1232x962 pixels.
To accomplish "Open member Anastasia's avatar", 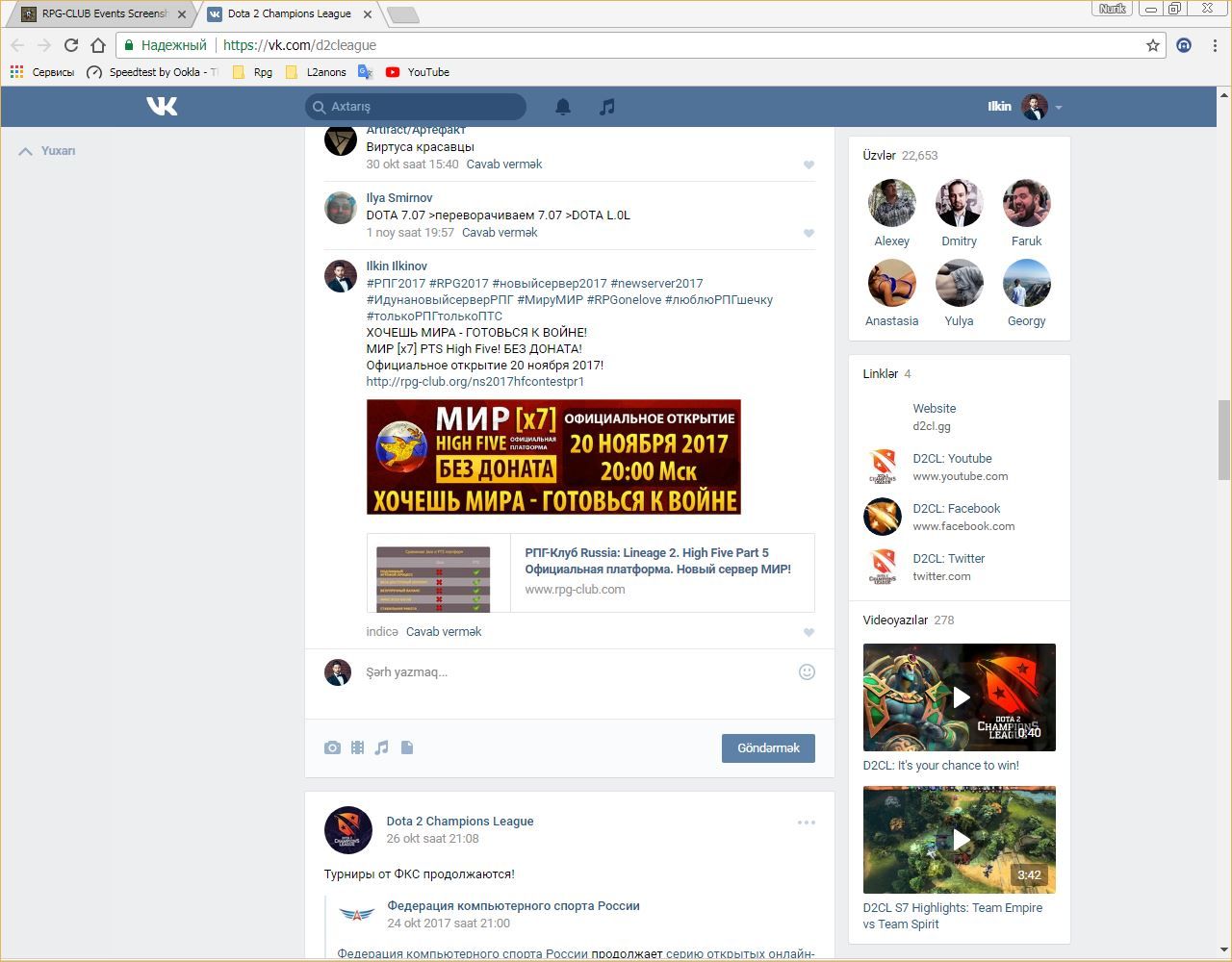I will point(891,283).
